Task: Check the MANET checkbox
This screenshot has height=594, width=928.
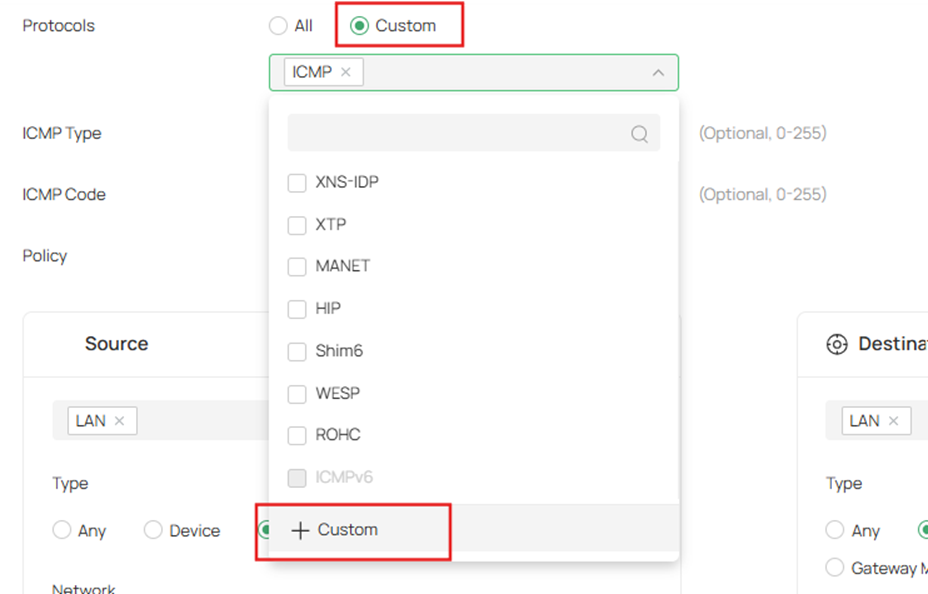Action: click(x=297, y=267)
